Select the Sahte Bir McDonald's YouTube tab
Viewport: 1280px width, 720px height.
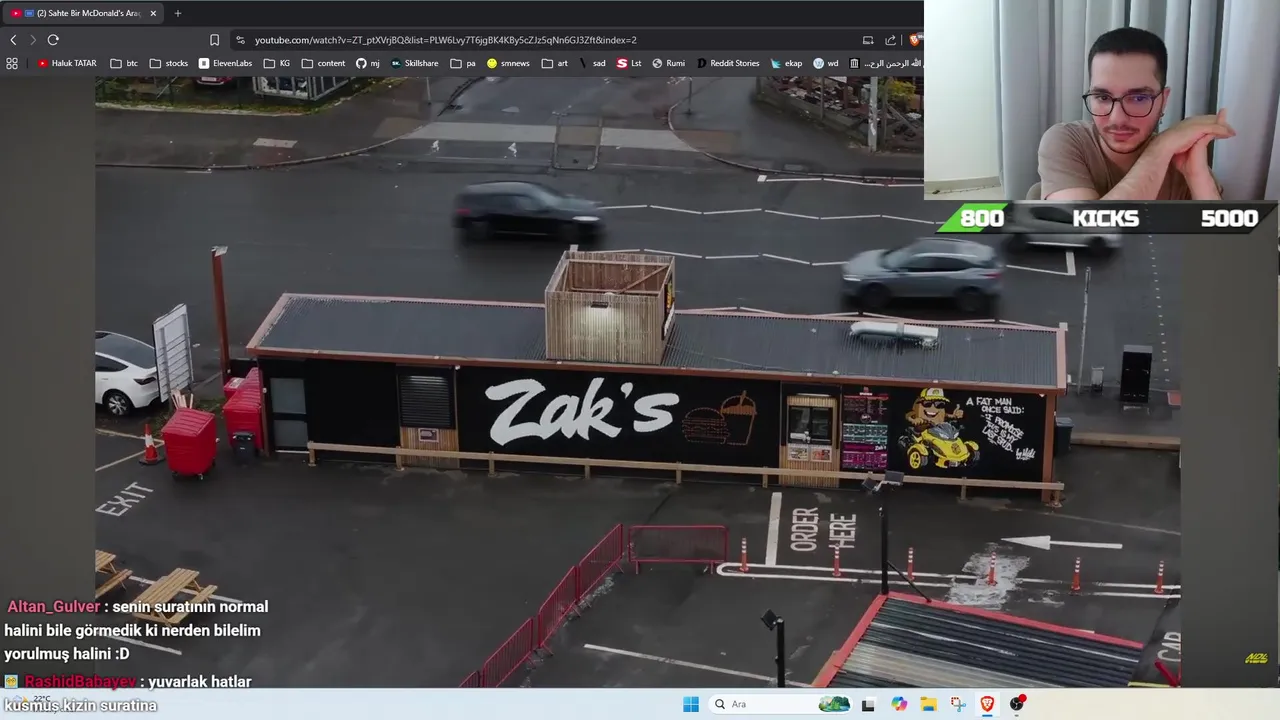[x=84, y=13]
